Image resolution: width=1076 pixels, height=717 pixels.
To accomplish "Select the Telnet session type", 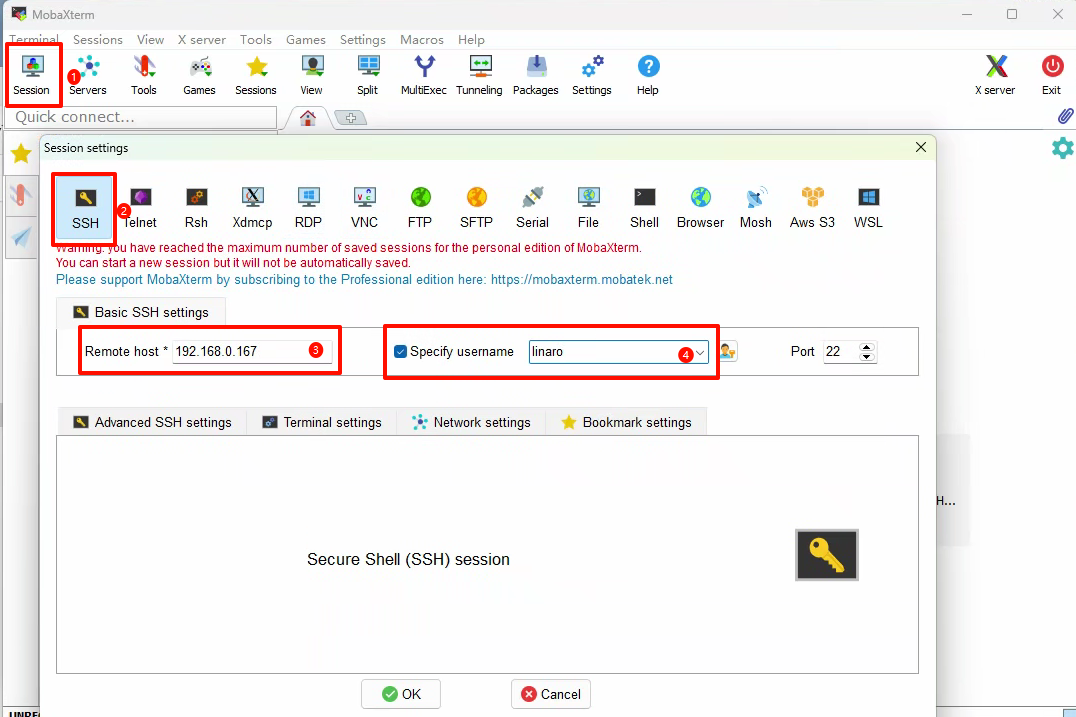I will pos(141,208).
